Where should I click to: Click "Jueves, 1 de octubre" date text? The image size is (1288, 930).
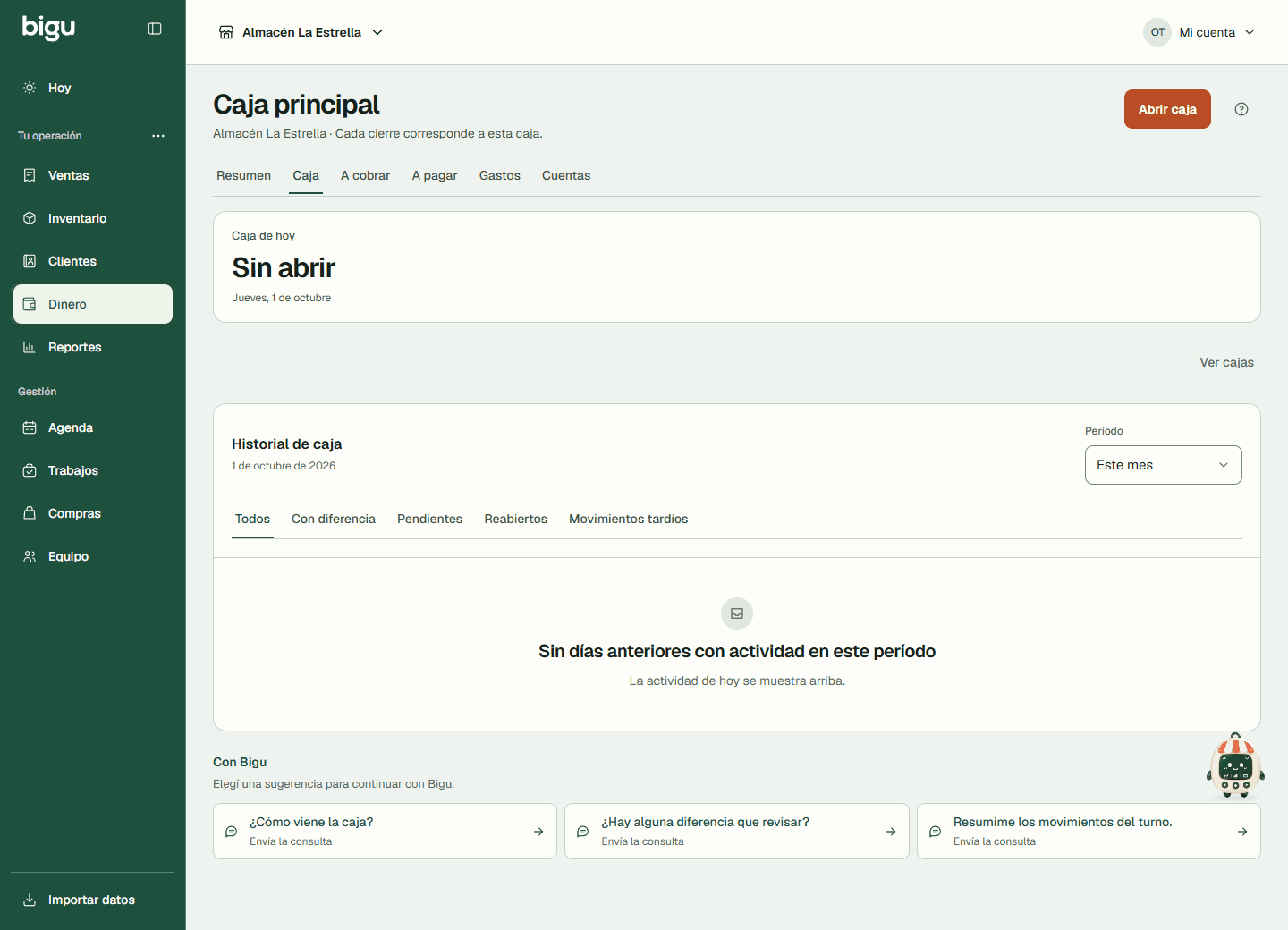282,298
